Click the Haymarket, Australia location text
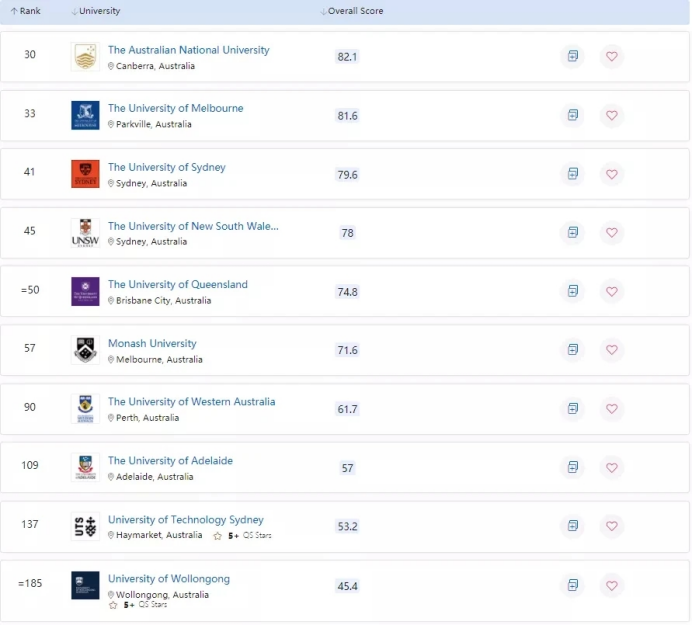Screen dimensions: 693x626 pos(159,535)
